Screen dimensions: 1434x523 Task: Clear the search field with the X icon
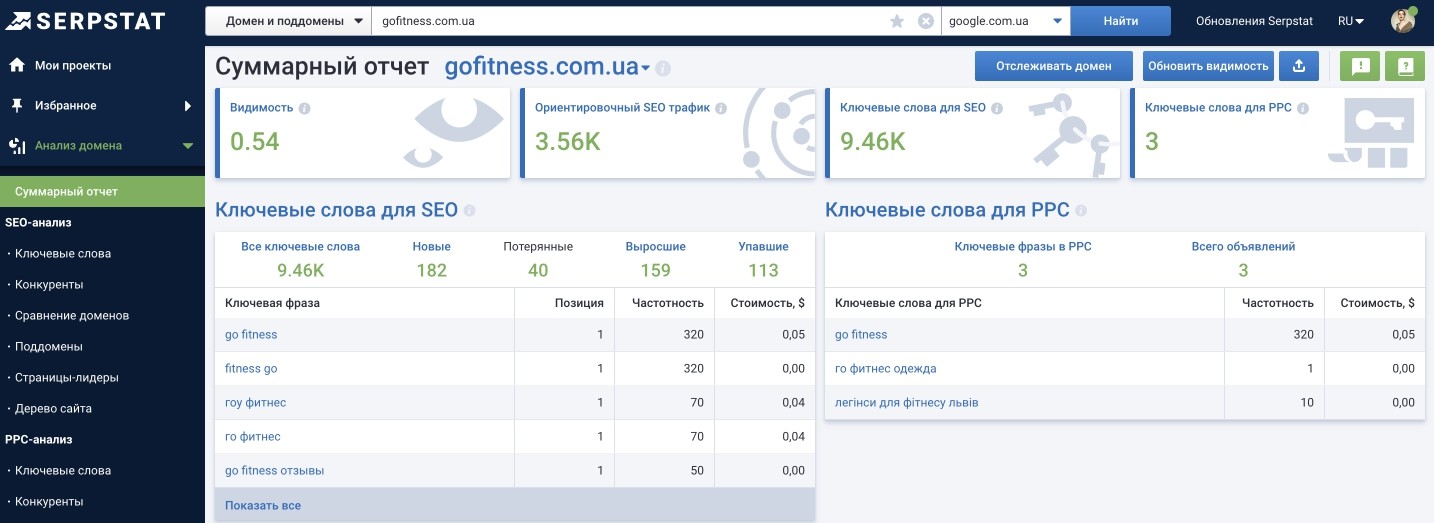(926, 21)
